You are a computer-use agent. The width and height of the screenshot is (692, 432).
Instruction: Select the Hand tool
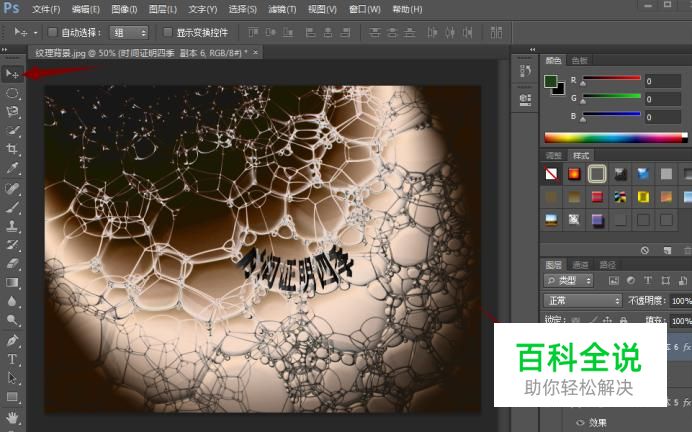pyautogui.click(x=12, y=417)
